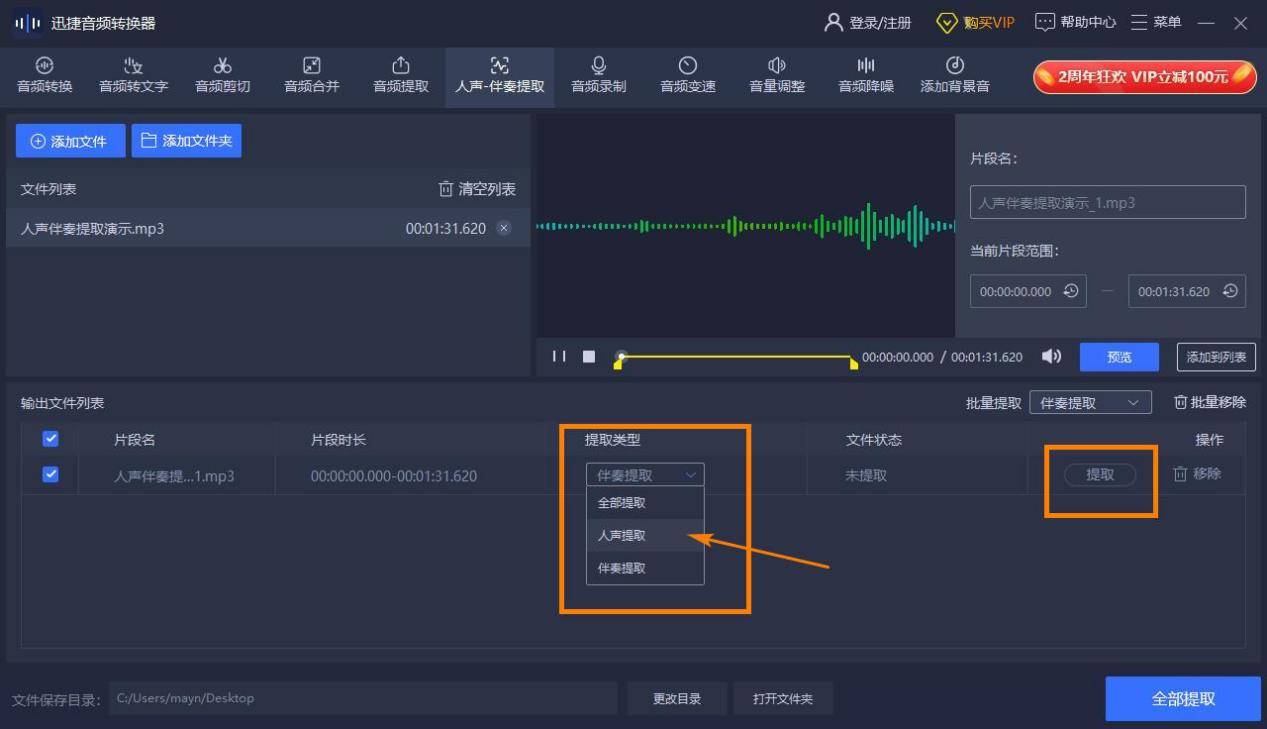This screenshot has height=729, width=1267.
Task: Click the playback position slider handle
Action: click(621, 356)
